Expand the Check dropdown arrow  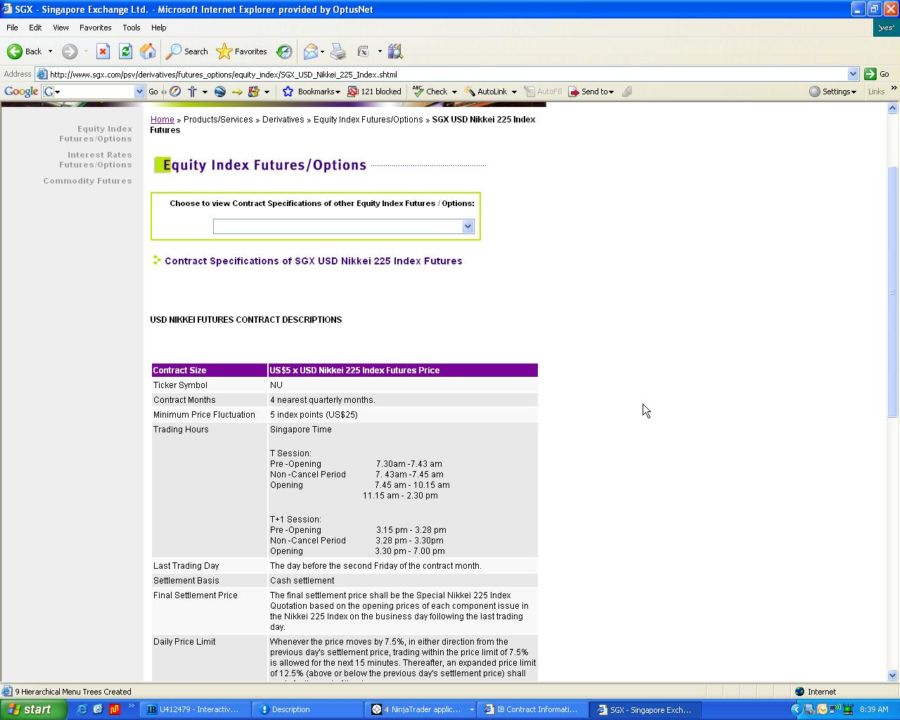(455, 92)
